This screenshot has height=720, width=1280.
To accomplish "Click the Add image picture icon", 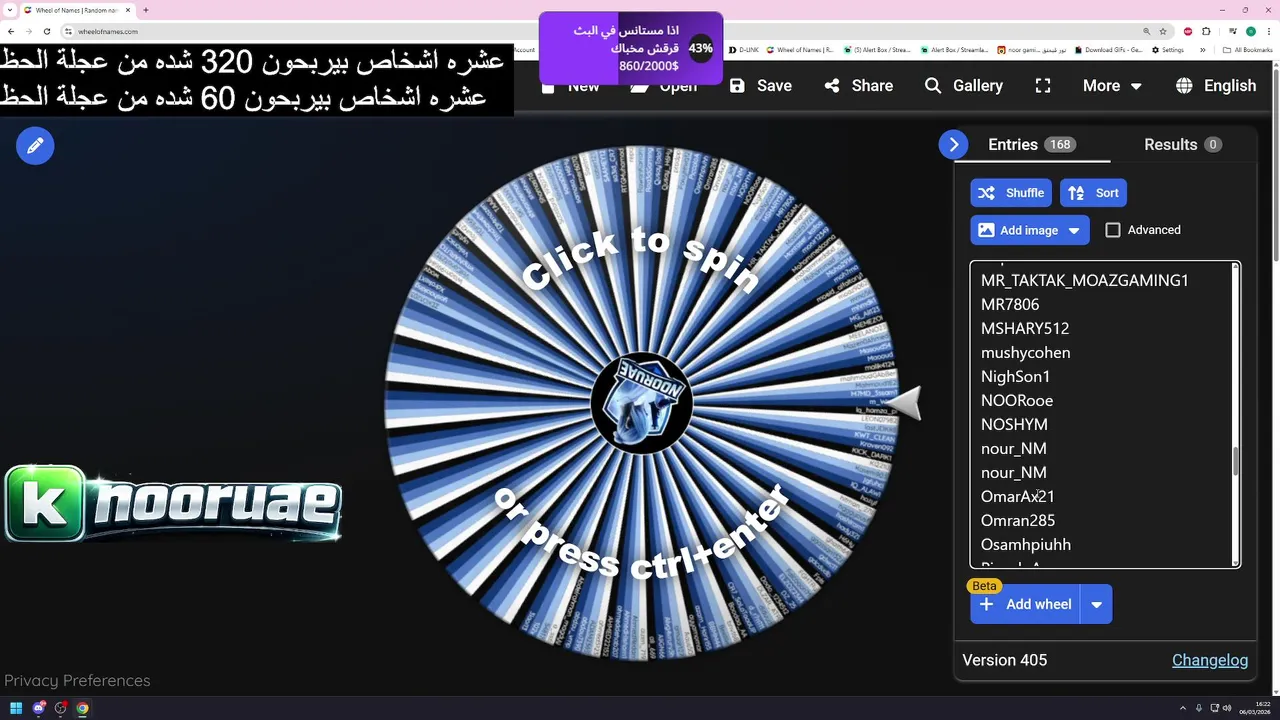I will pos(986,230).
